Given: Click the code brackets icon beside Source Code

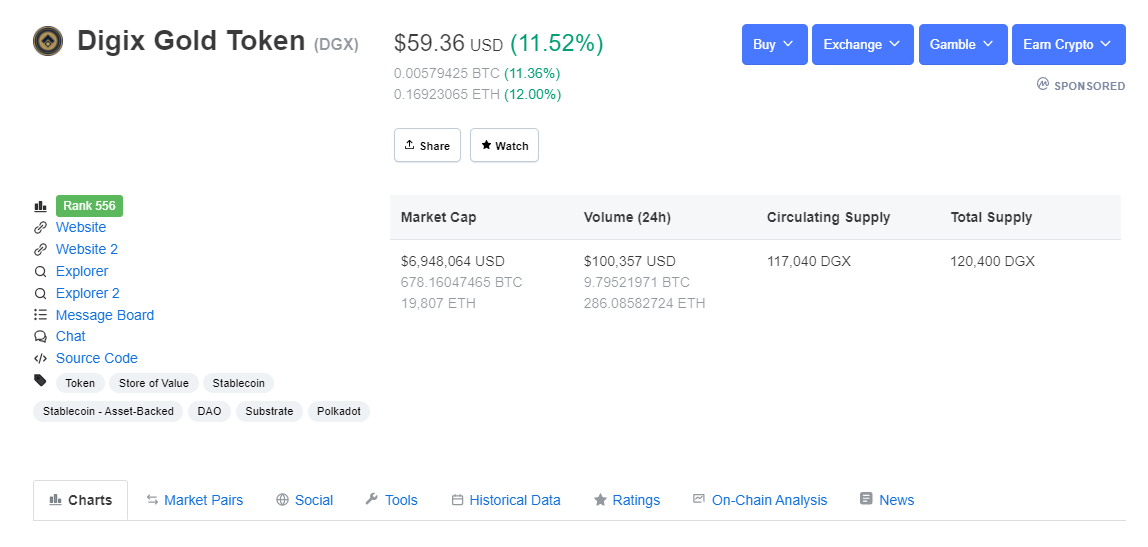Looking at the screenshot, I should (40, 359).
